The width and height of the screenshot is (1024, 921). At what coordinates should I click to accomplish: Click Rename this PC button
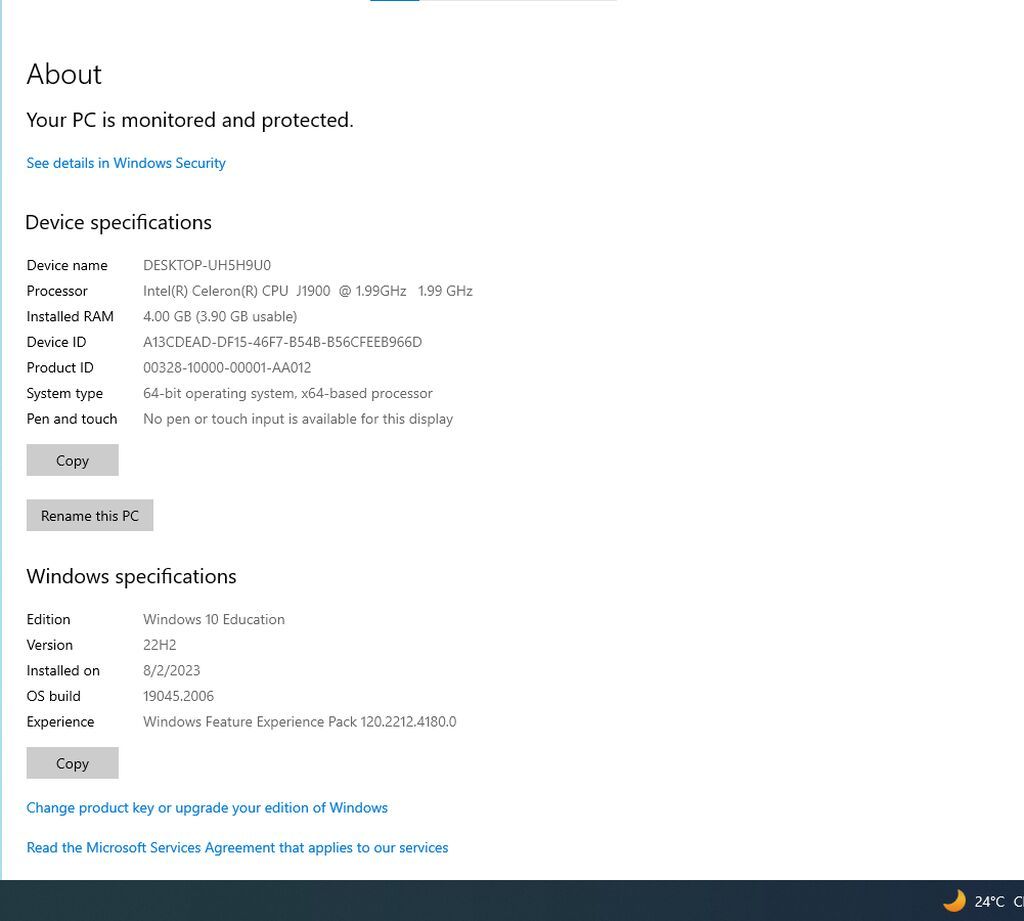[x=90, y=515]
